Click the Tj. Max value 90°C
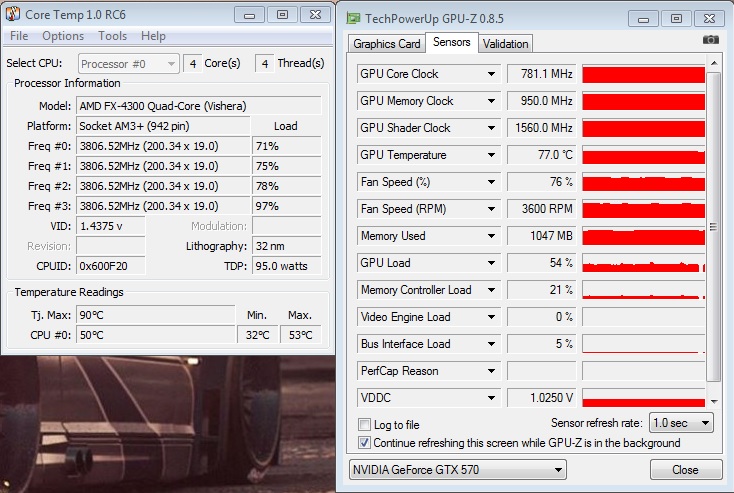This screenshot has width=734, height=493. pyautogui.click(x=155, y=315)
